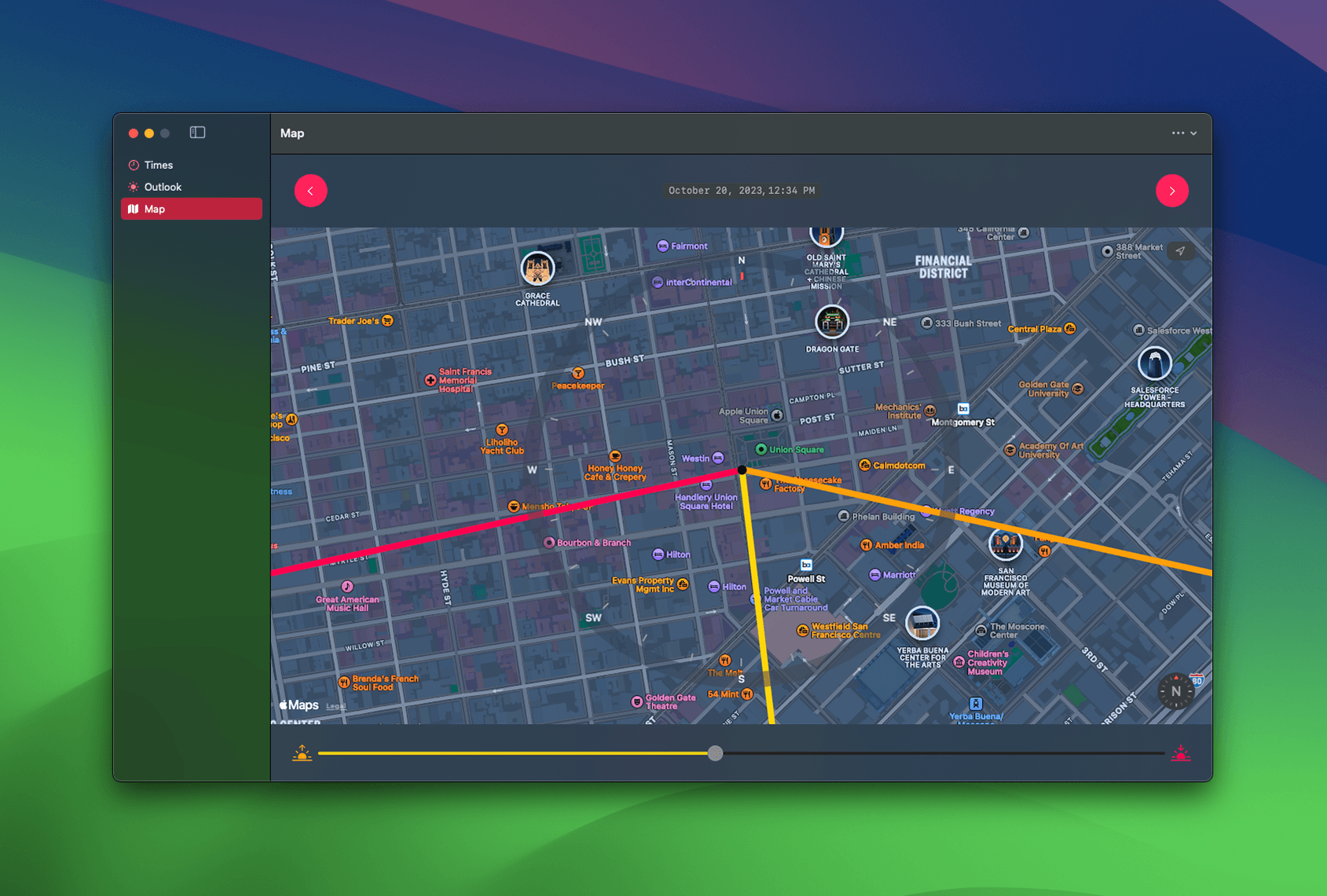1327x896 pixels.
Task: Select the Salesforce Tower landmark icon
Action: click(1154, 364)
